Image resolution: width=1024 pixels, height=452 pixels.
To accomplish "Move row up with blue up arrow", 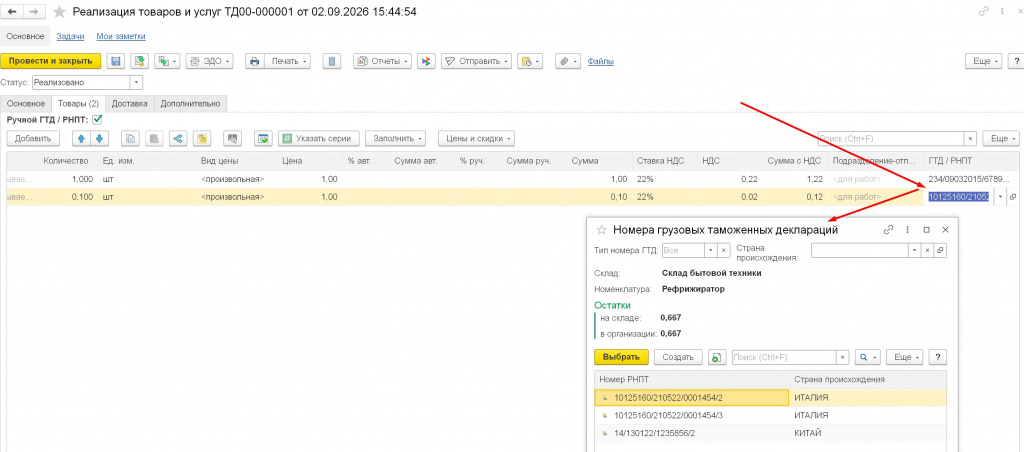I will tap(82, 138).
